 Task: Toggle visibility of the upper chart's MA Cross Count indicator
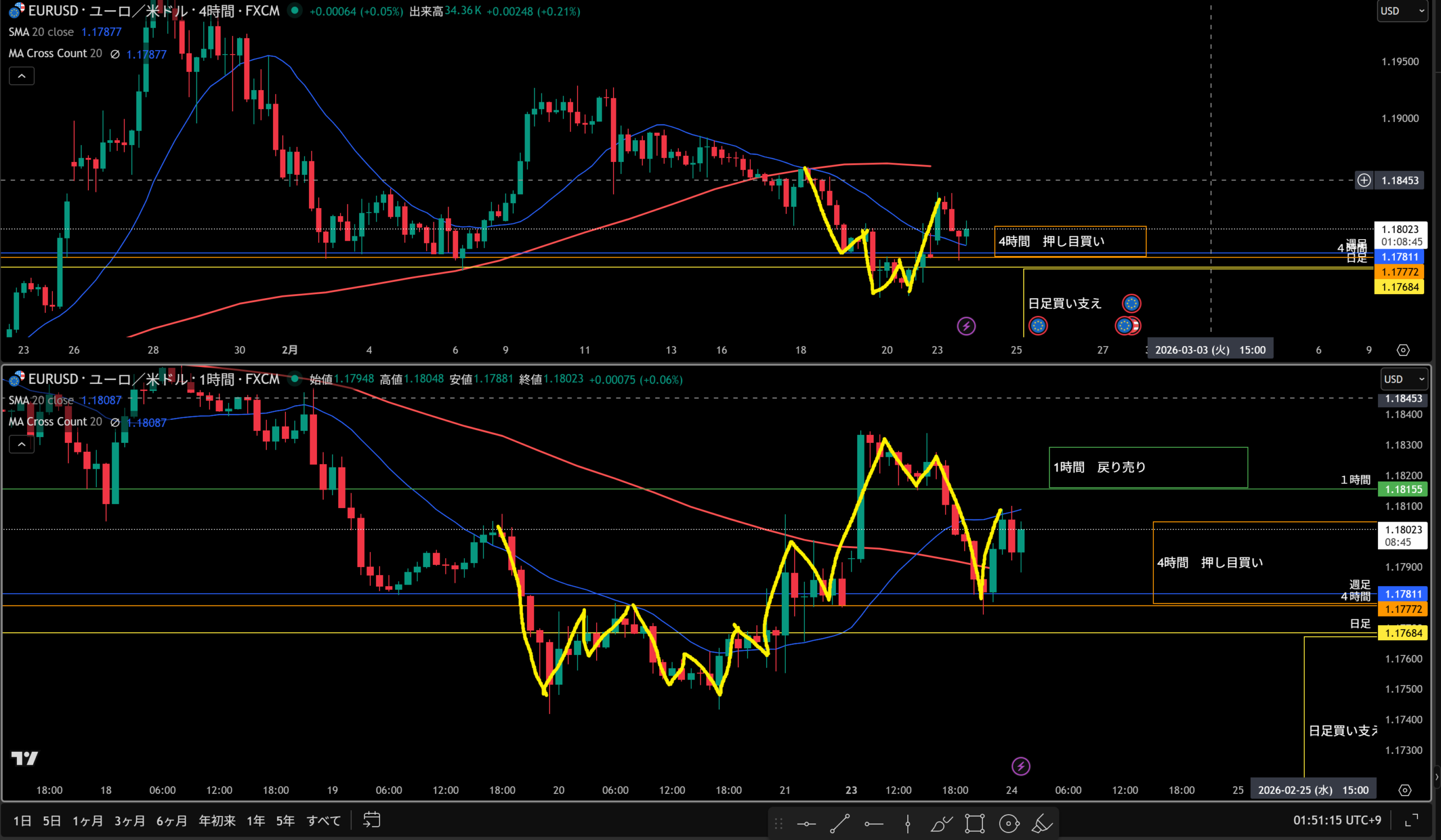coord(115,53)
